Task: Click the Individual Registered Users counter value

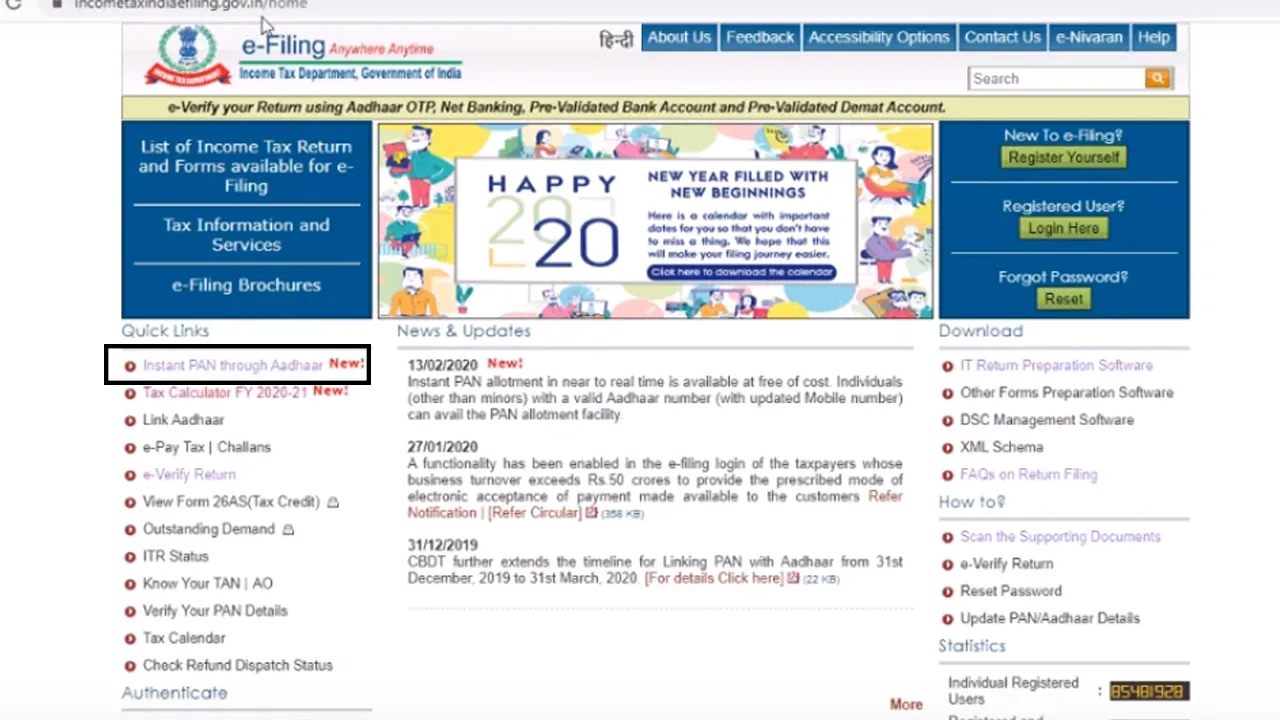Action: (1148, 691)
